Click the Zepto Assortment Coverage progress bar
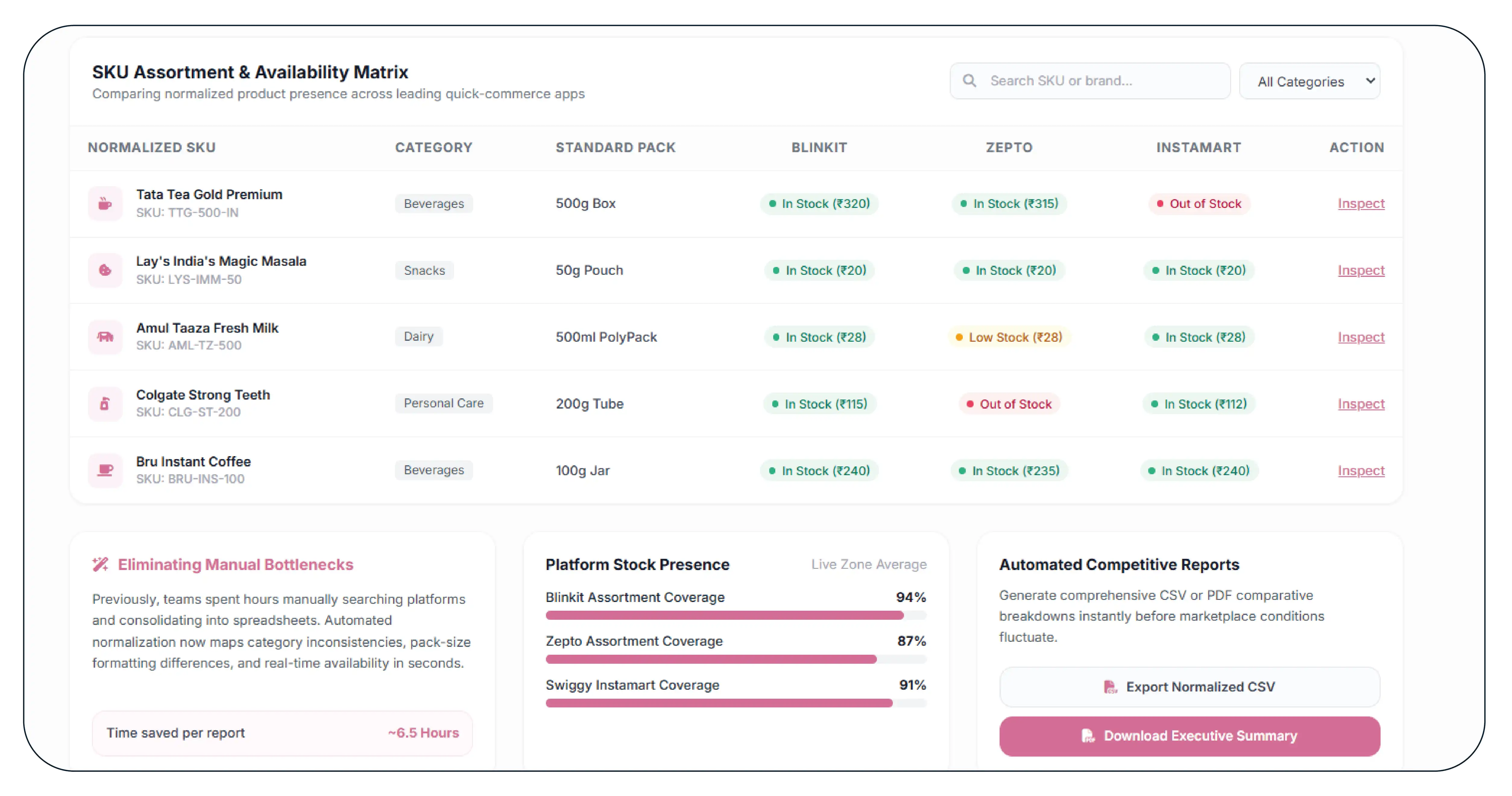The height and width of the screenshot is (796, 1512). tap(736, 659)
